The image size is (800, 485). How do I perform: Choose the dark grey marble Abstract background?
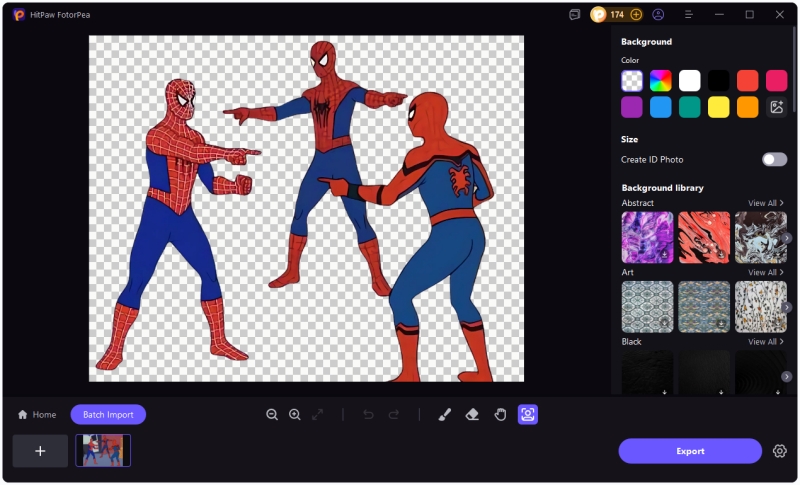point(761,238)
